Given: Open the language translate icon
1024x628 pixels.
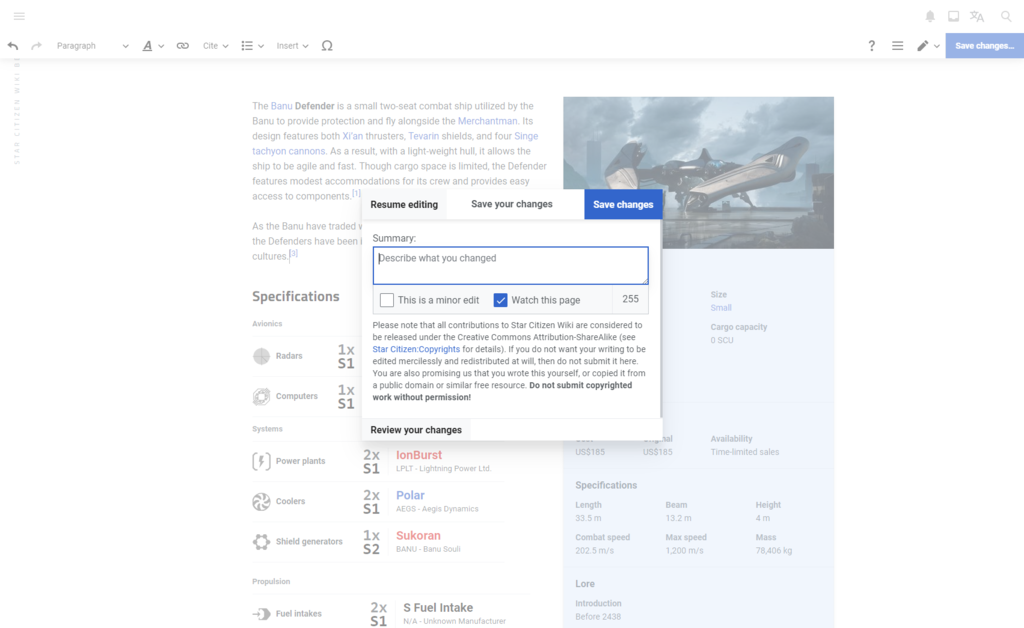Looking at the screenshot, I should click(x=977, y=16).
